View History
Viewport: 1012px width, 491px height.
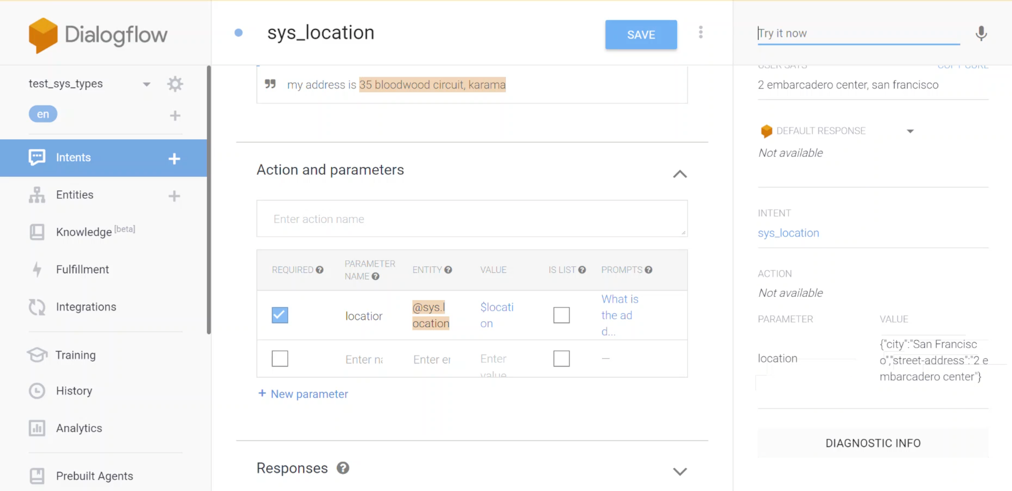74,390
